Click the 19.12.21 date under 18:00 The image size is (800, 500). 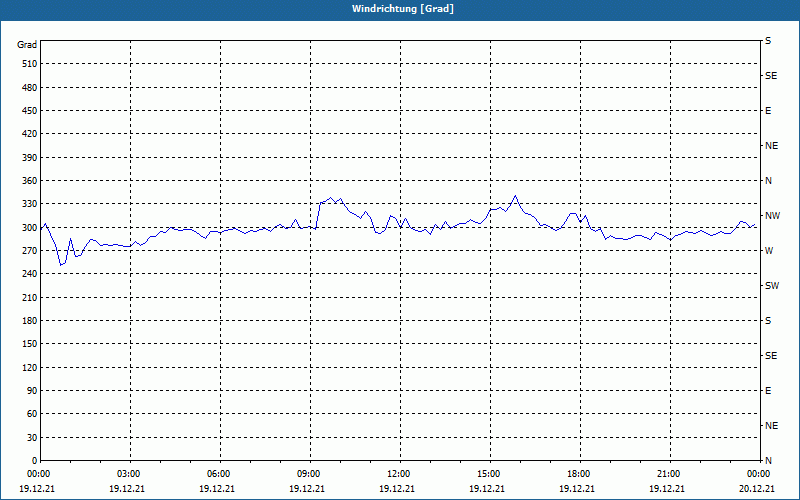tap(577, 488)
